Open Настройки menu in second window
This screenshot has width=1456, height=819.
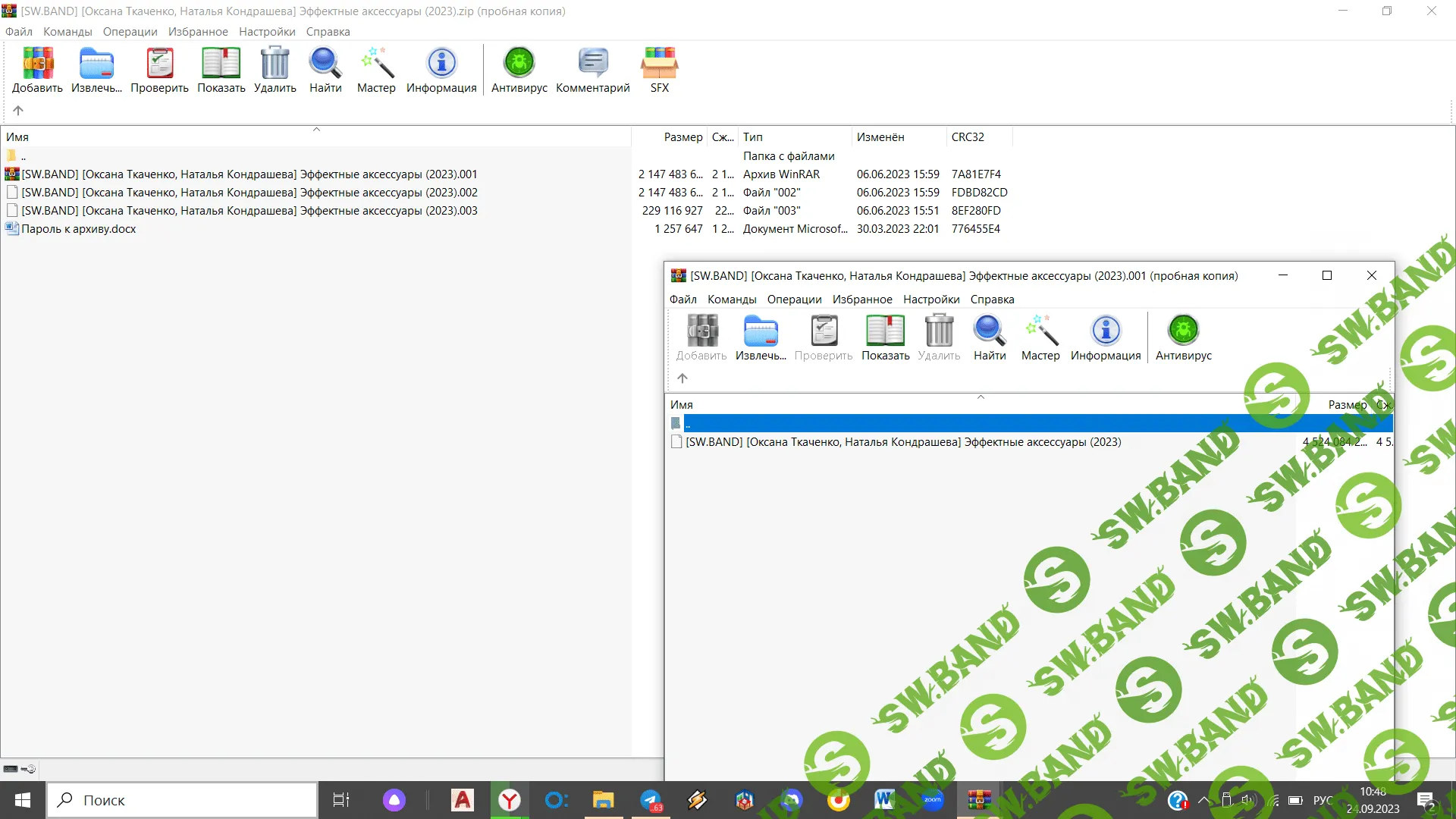point(931,300)
